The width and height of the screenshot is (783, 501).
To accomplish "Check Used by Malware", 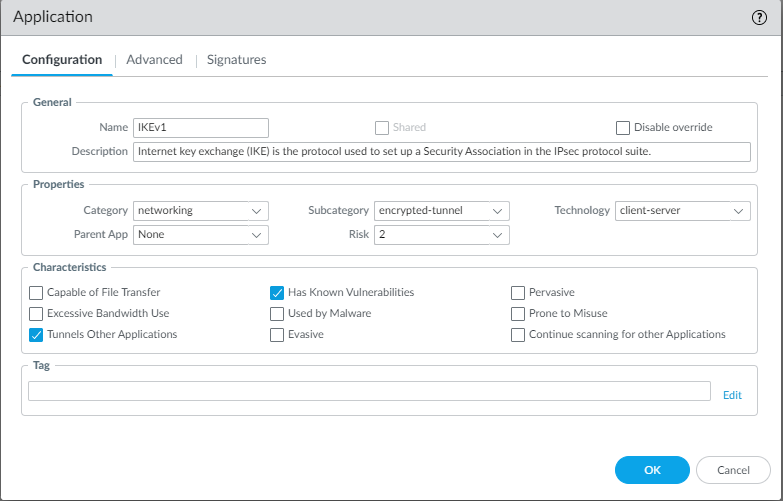I will coord(277,314).
